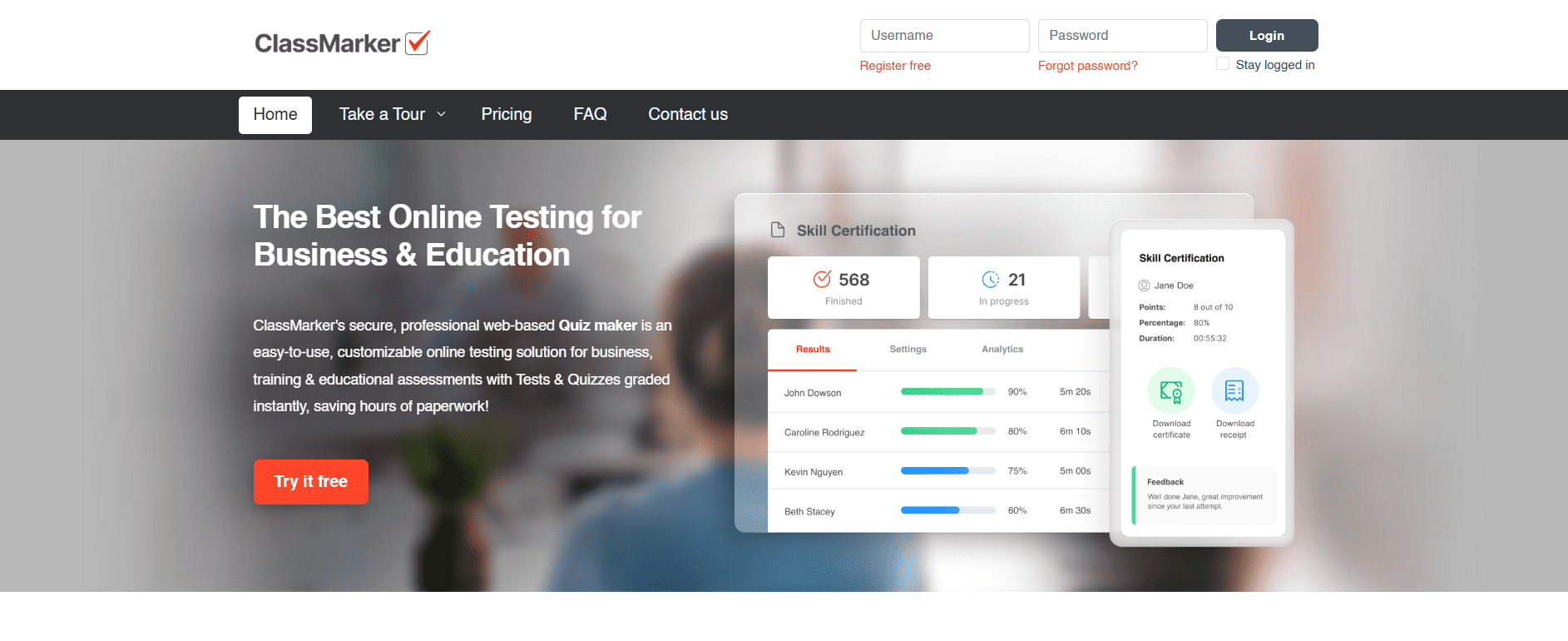
Task: Click the 6m 10s duration value
Action: pyautogui.click(x=1076, y=431)
